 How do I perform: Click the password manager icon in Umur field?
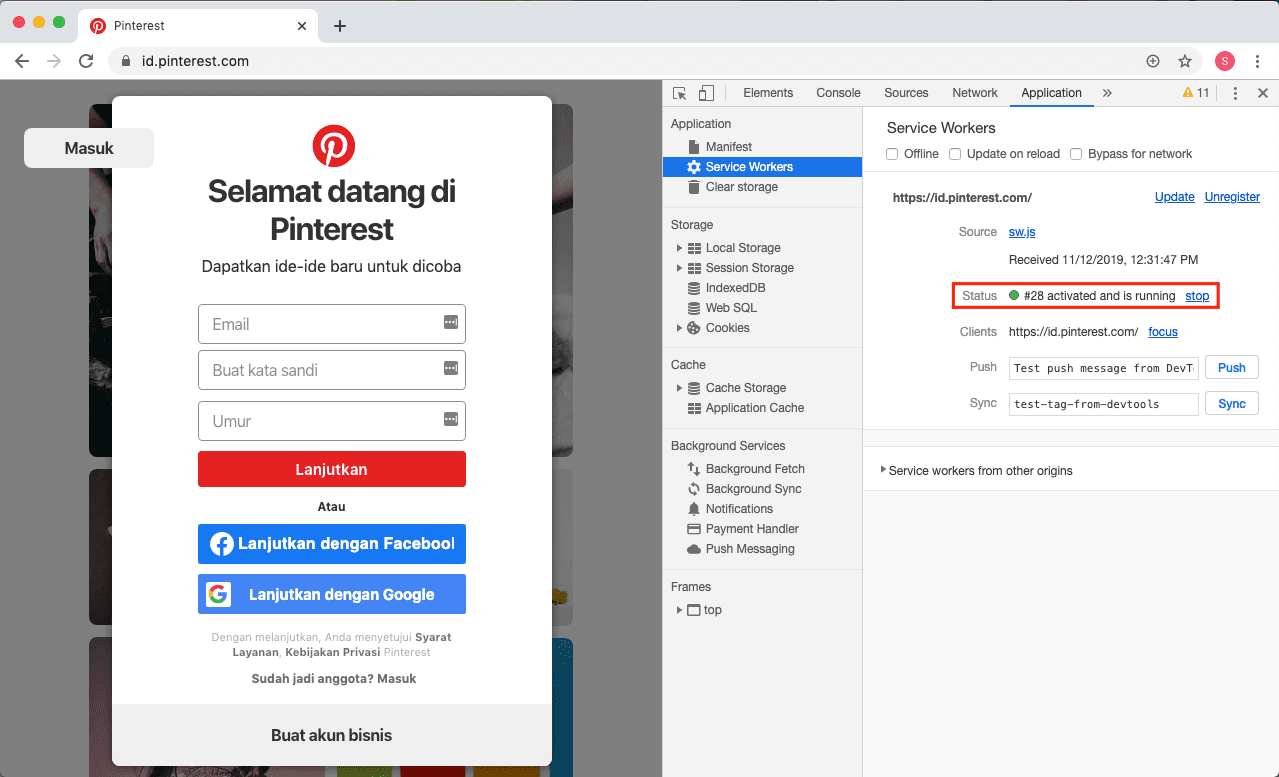450,418
